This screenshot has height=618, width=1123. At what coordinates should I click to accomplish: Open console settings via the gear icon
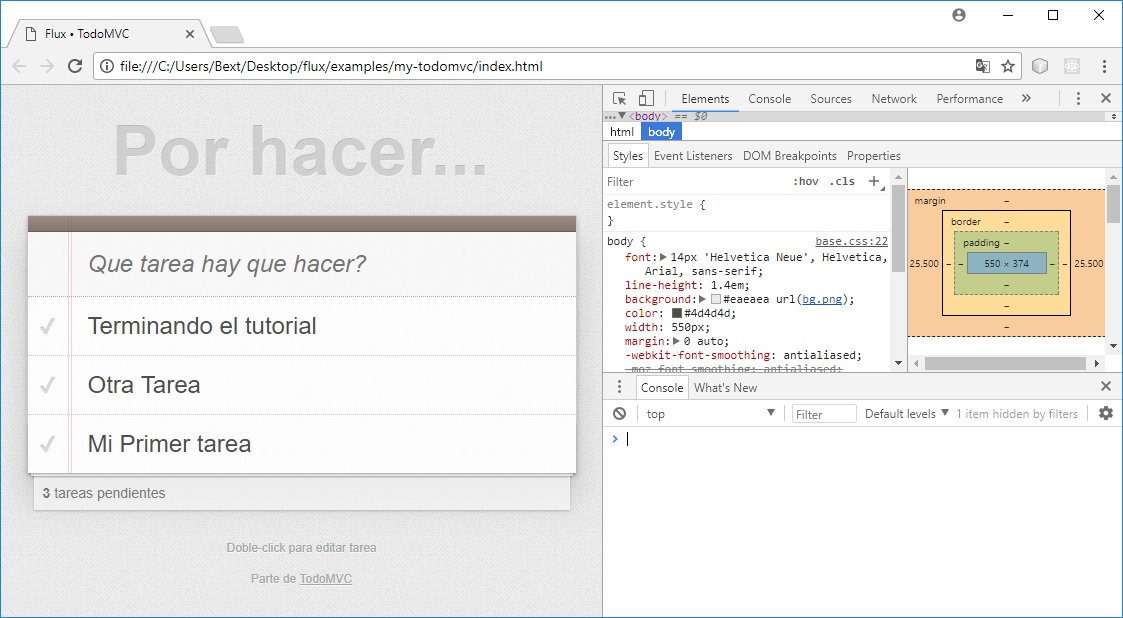coord(1105,413)
